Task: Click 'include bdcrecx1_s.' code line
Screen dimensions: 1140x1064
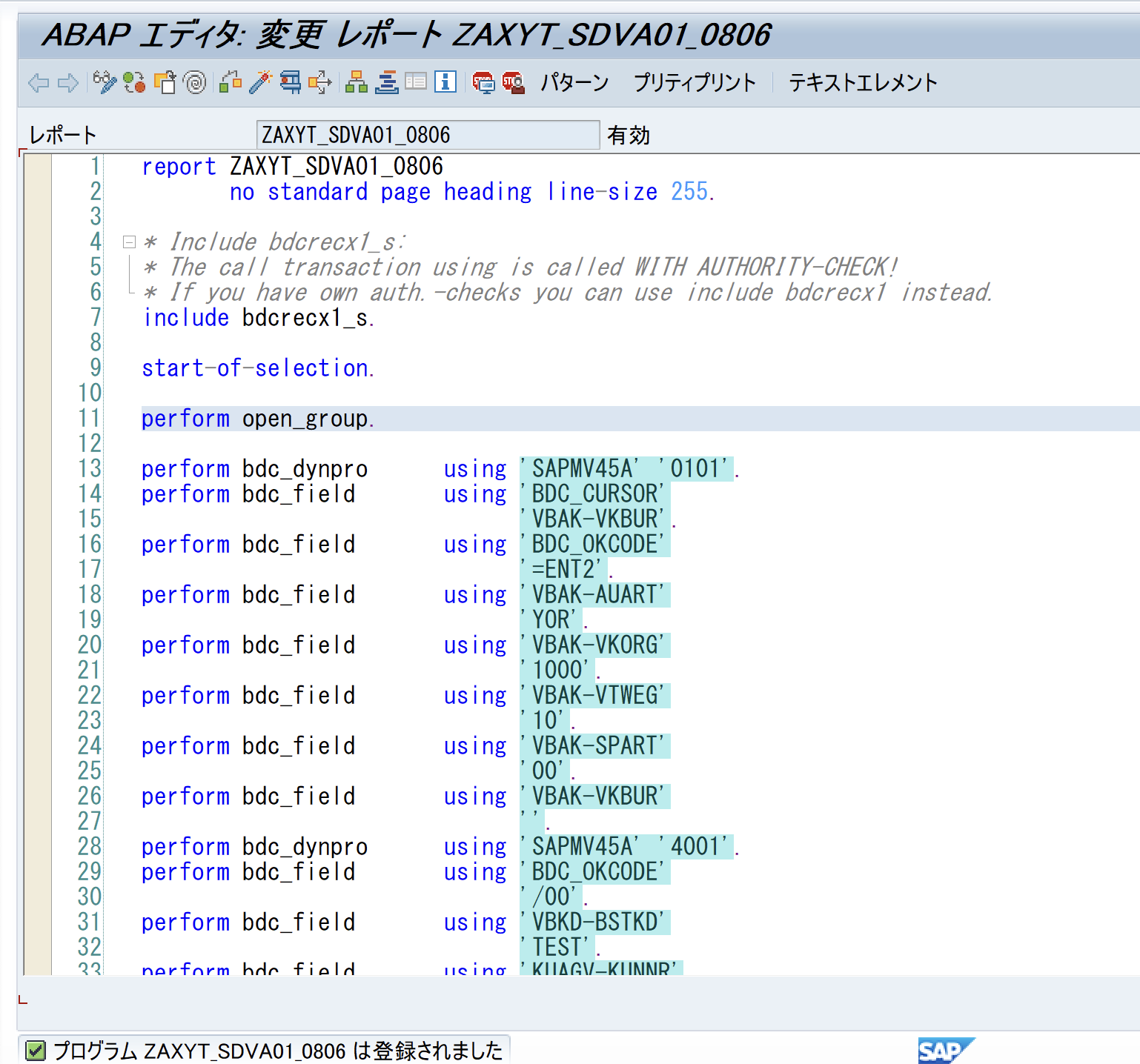Action: point(258,318)
